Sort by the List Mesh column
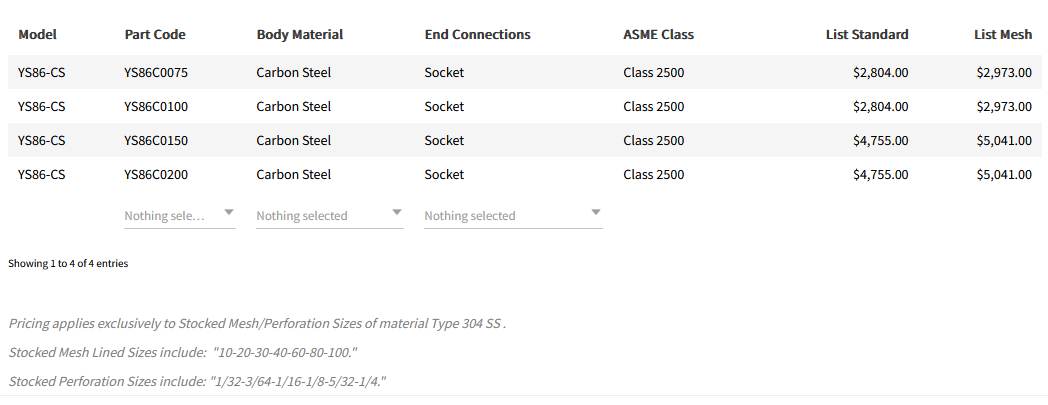 (1002, 34)
